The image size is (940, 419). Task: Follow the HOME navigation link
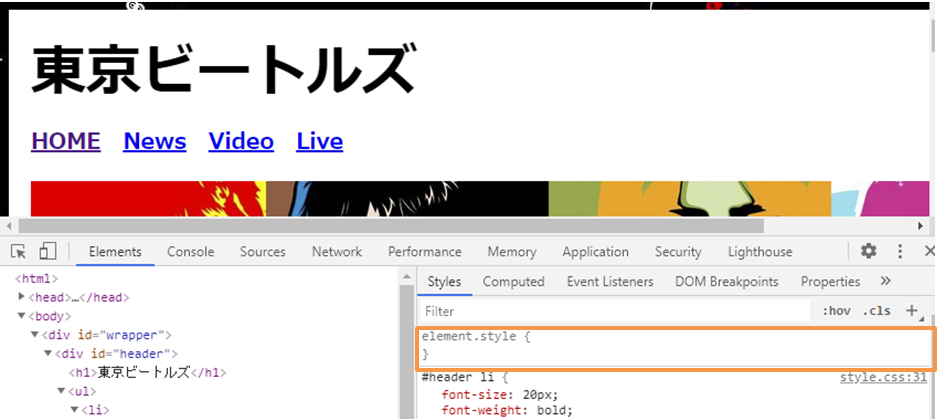tap(66, 141)
